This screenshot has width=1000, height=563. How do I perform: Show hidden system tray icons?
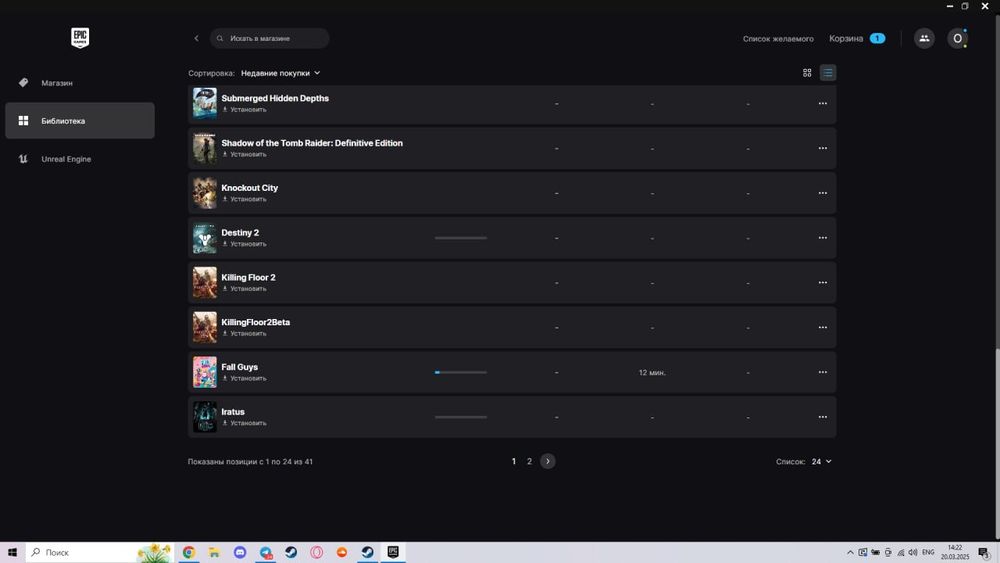(x=850, y=553)
